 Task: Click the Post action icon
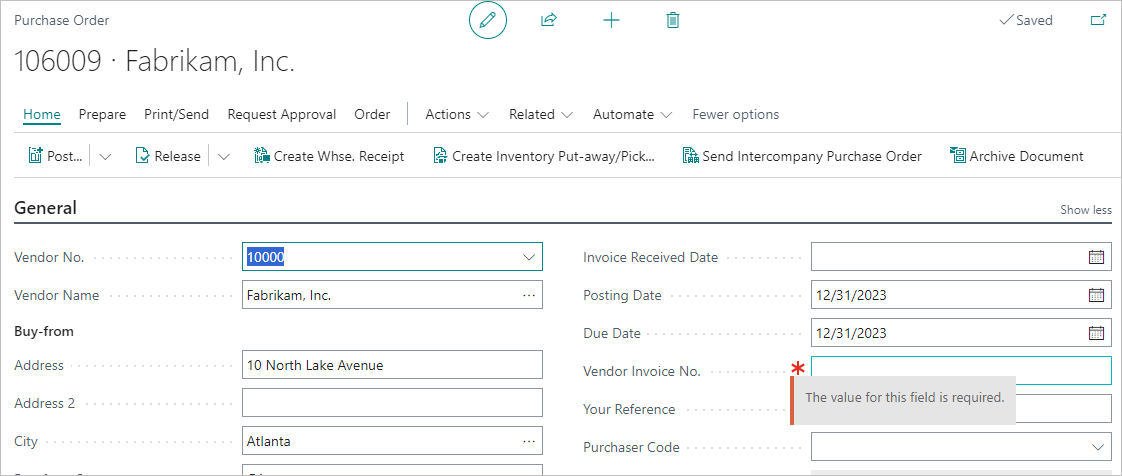click(36, 155)
